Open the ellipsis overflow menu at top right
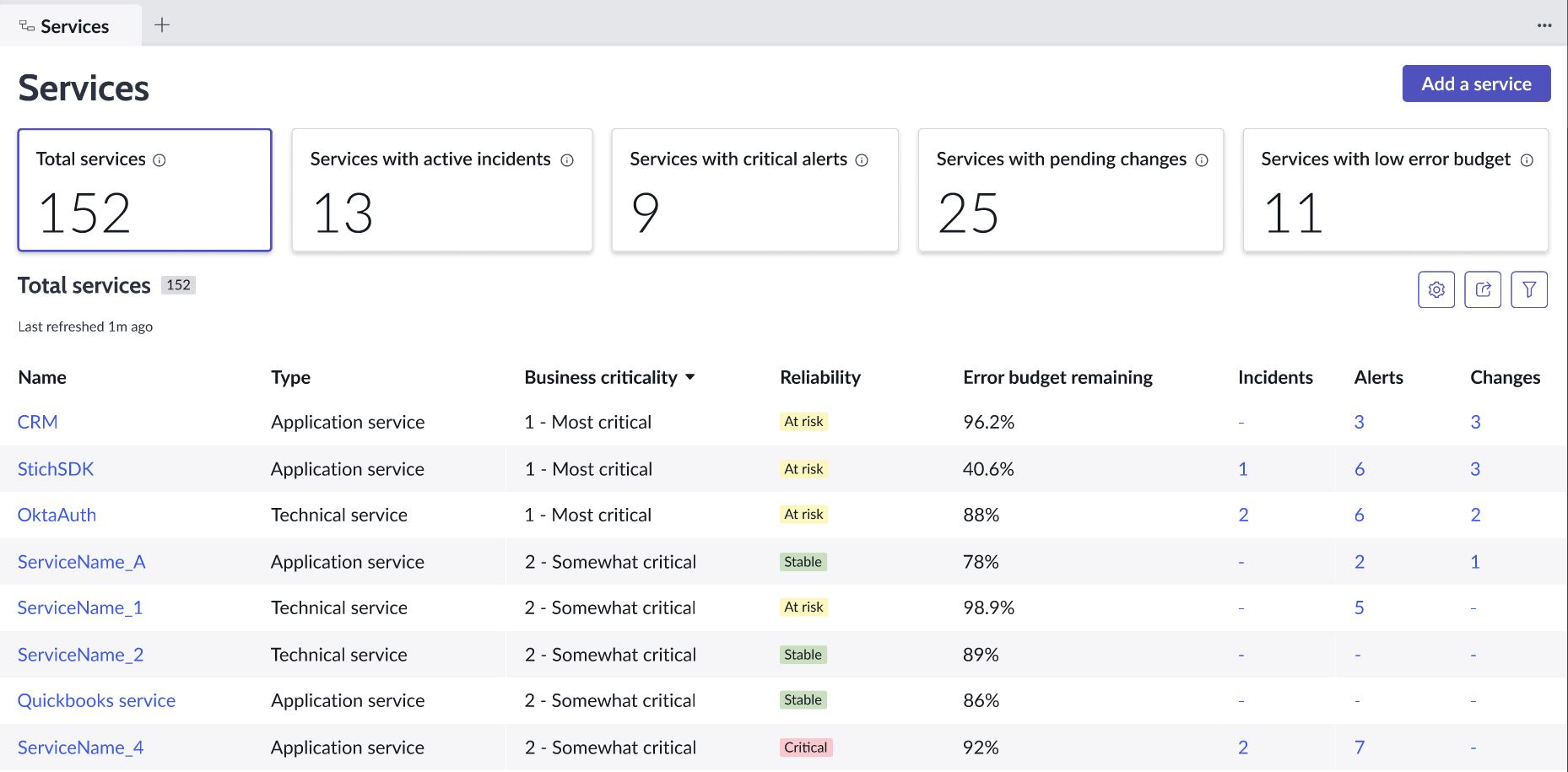 click(1544, 25)
